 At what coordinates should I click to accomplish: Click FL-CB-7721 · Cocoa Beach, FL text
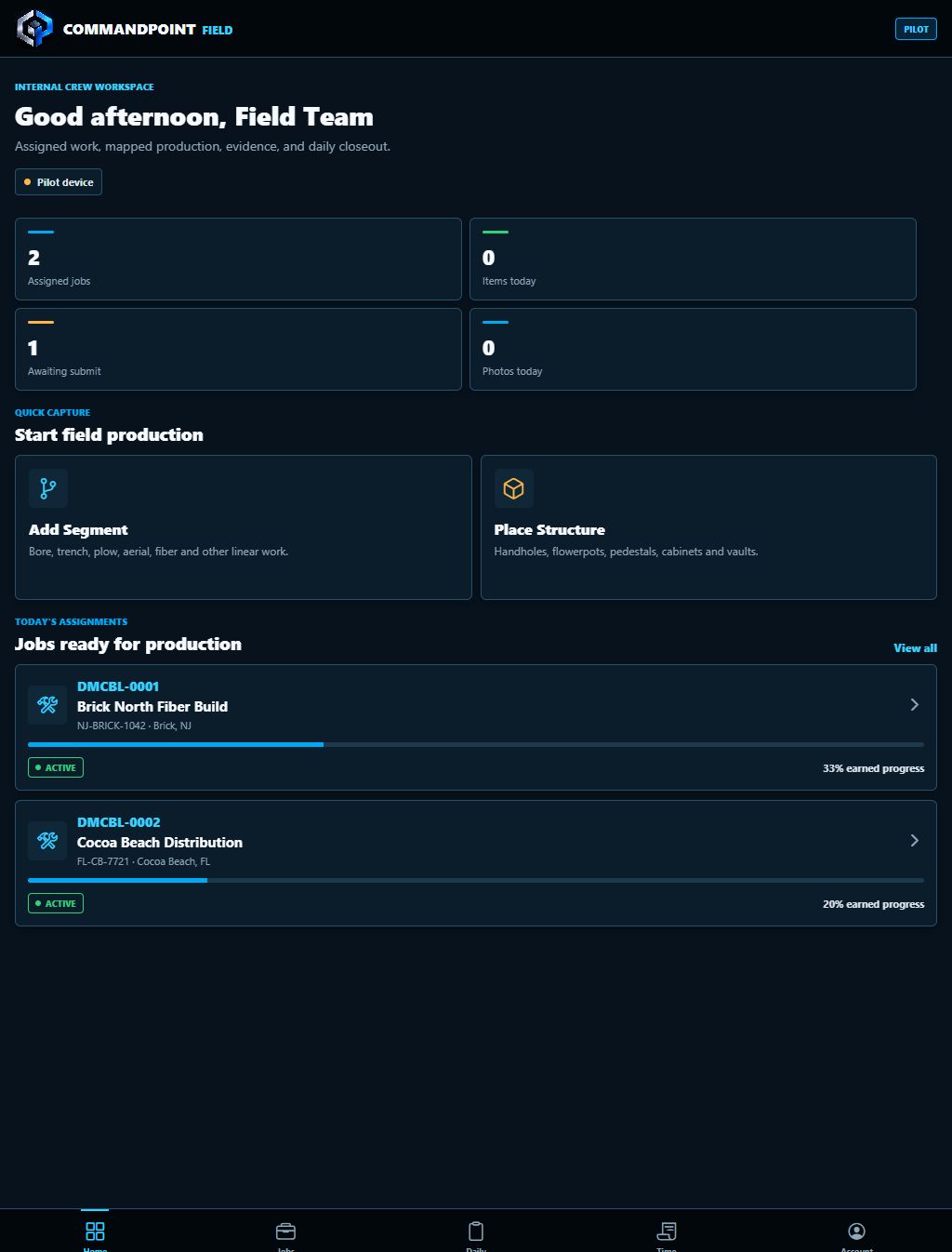(x=143, y=861)
